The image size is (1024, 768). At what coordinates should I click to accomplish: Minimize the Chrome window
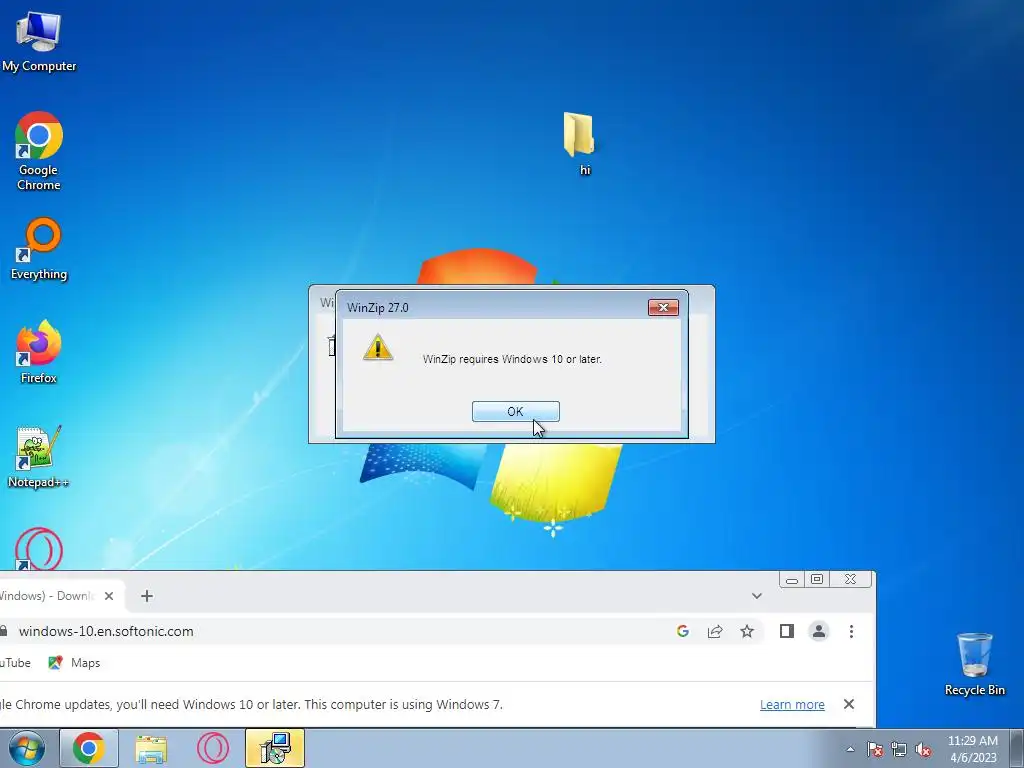[792, 579]
